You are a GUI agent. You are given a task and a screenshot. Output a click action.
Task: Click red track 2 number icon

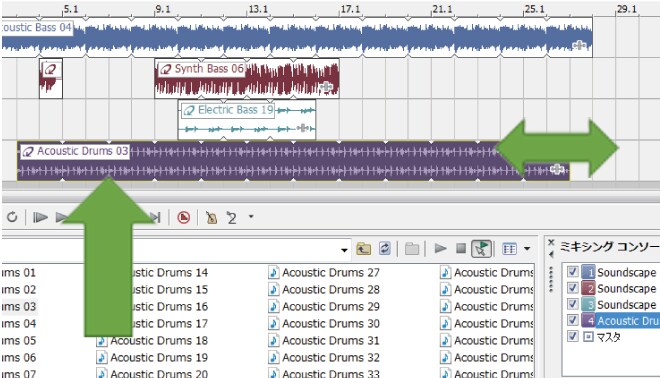pos(588,288)
